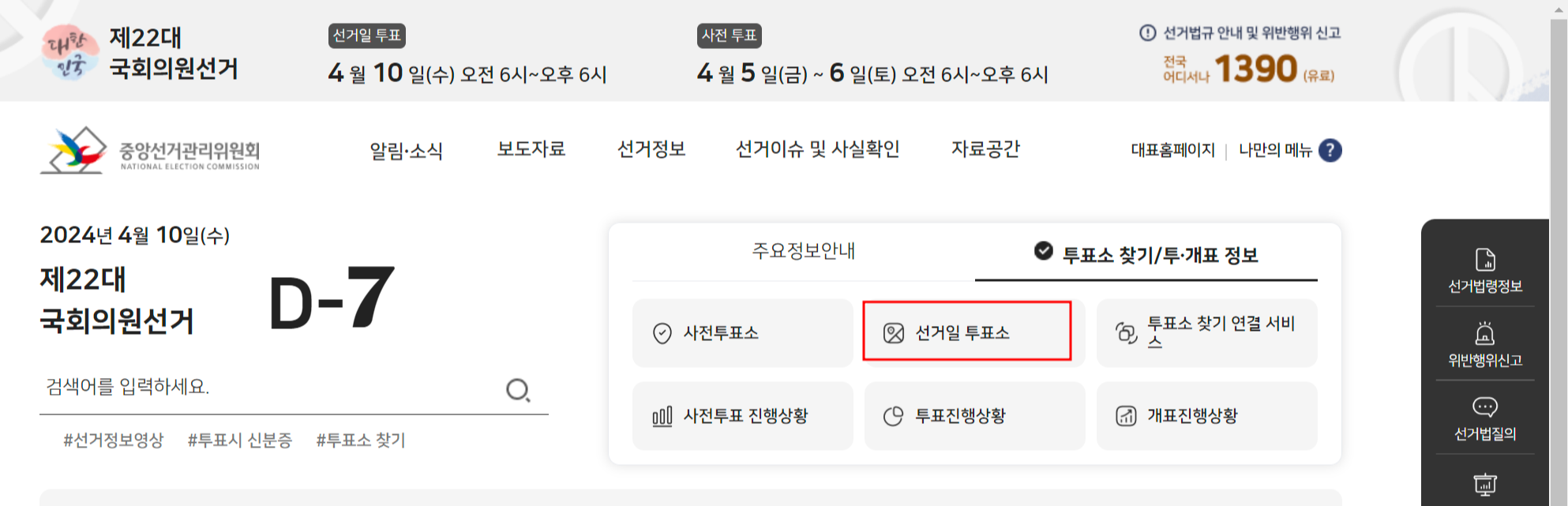
Task: Click the 사전투표 진행상황 bar chart icon
Action: (663, 416)
